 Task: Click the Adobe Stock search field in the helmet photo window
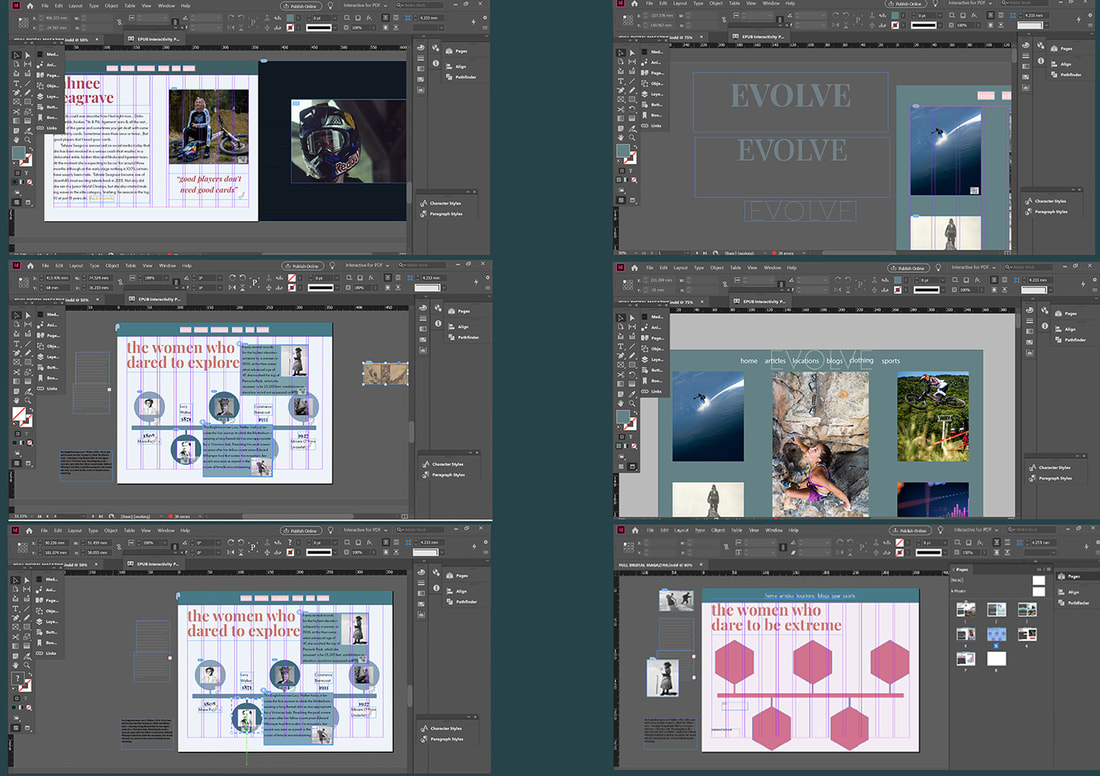420,6
